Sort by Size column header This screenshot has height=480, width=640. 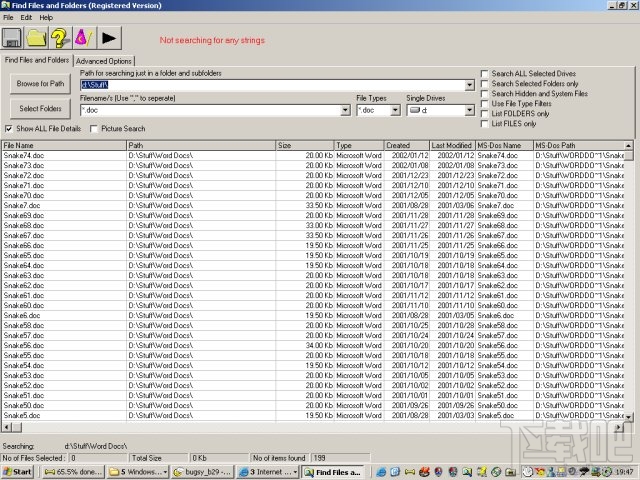click(x=305, y=145)
